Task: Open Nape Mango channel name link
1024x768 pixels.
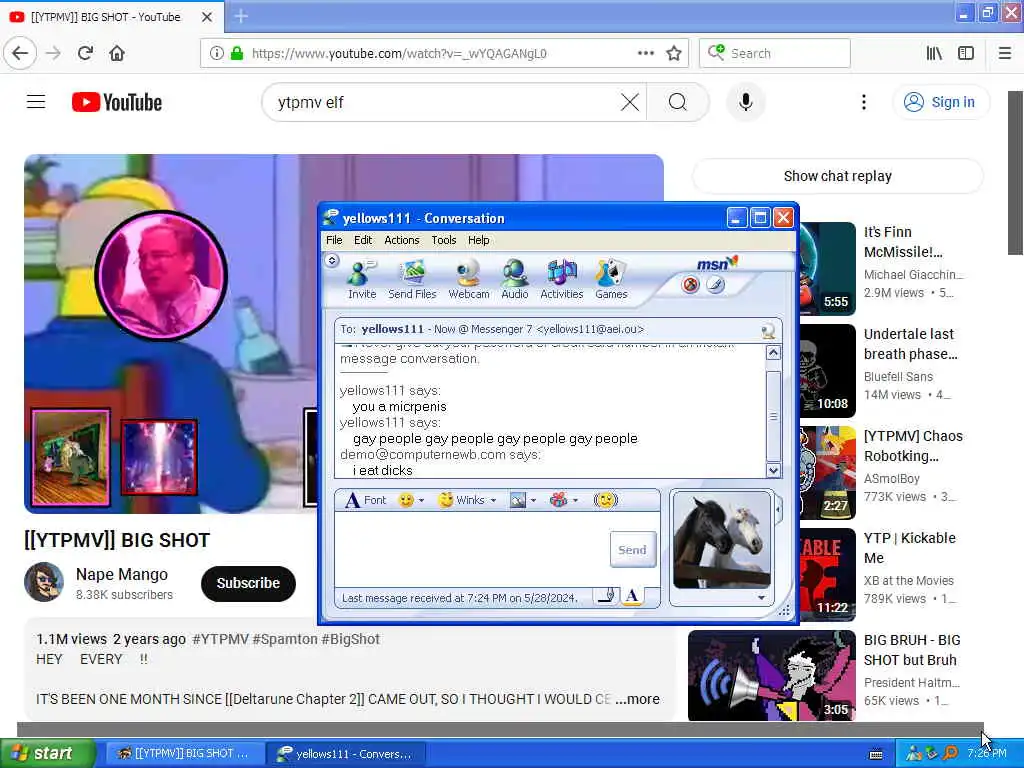Action: [x=121, y=574]
